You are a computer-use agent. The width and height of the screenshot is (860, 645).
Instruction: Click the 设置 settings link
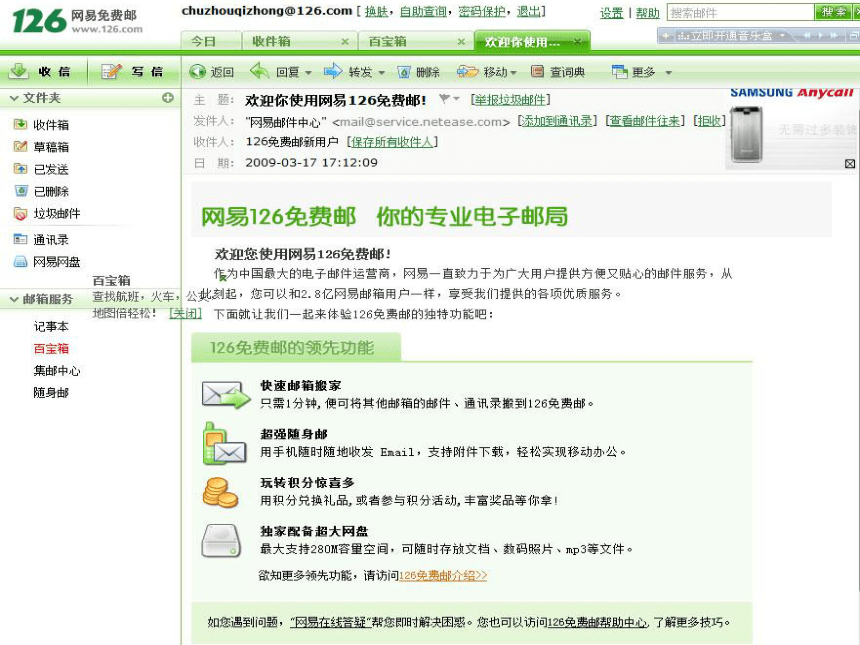[612, 13]
